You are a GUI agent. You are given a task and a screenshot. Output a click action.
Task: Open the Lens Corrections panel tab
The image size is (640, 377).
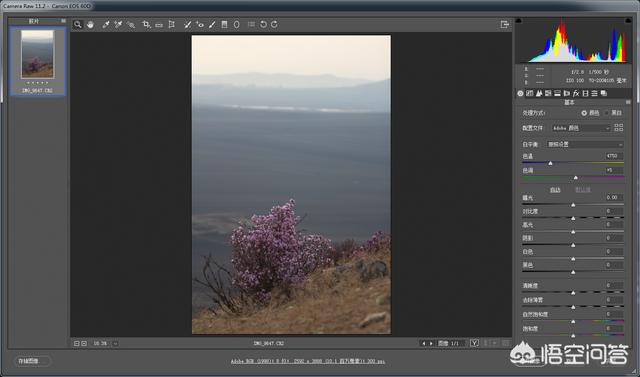[x=567, y=93]
